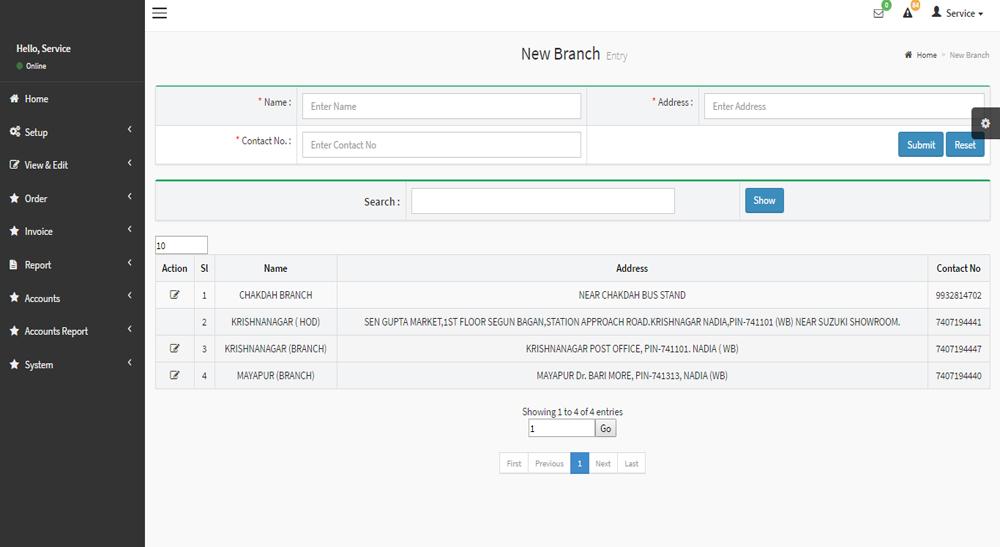The image size is (1000, 547).
Task: Click the Home breadcrumb link
Action: (926, 55)
